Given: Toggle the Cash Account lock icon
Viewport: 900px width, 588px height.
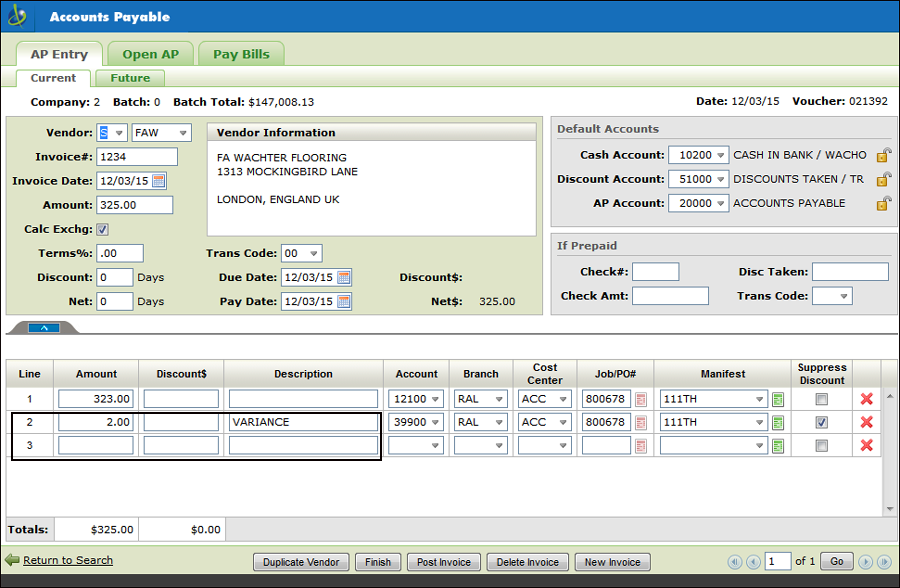Looking at the screenshot, I should tap(883, 155).
